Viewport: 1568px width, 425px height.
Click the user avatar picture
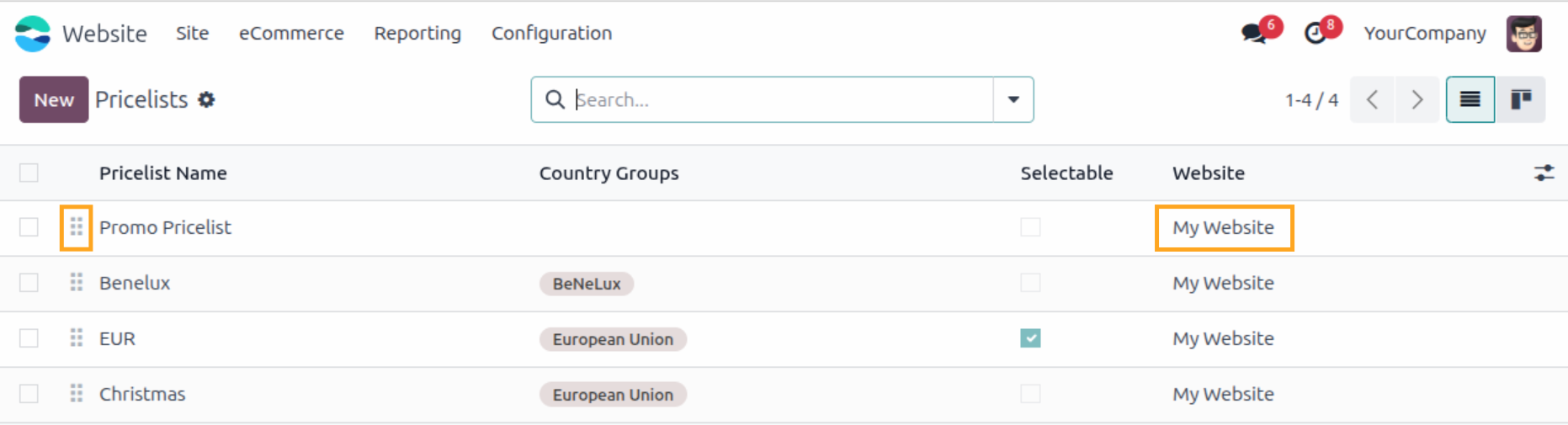[x=1523, y=34]
